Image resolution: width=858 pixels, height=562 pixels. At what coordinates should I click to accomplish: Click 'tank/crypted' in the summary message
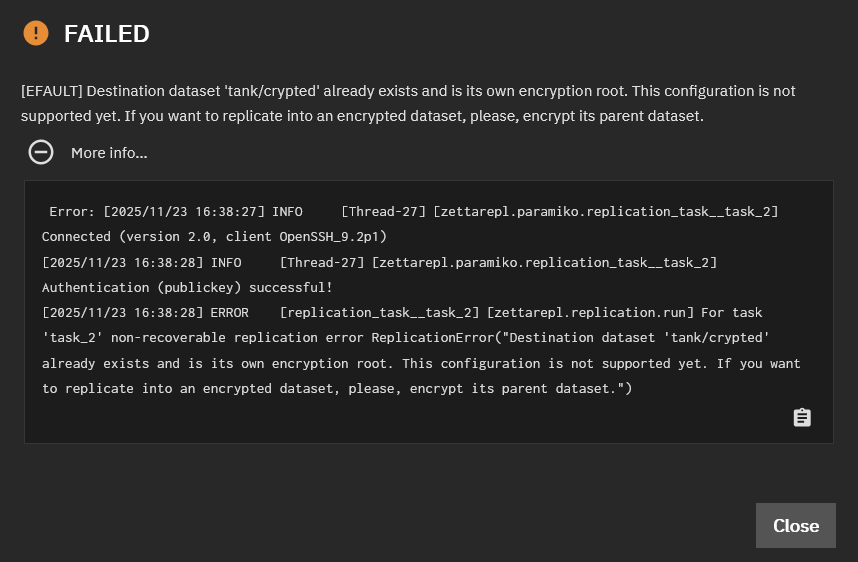pyautogui.click(x=272, y=91)
